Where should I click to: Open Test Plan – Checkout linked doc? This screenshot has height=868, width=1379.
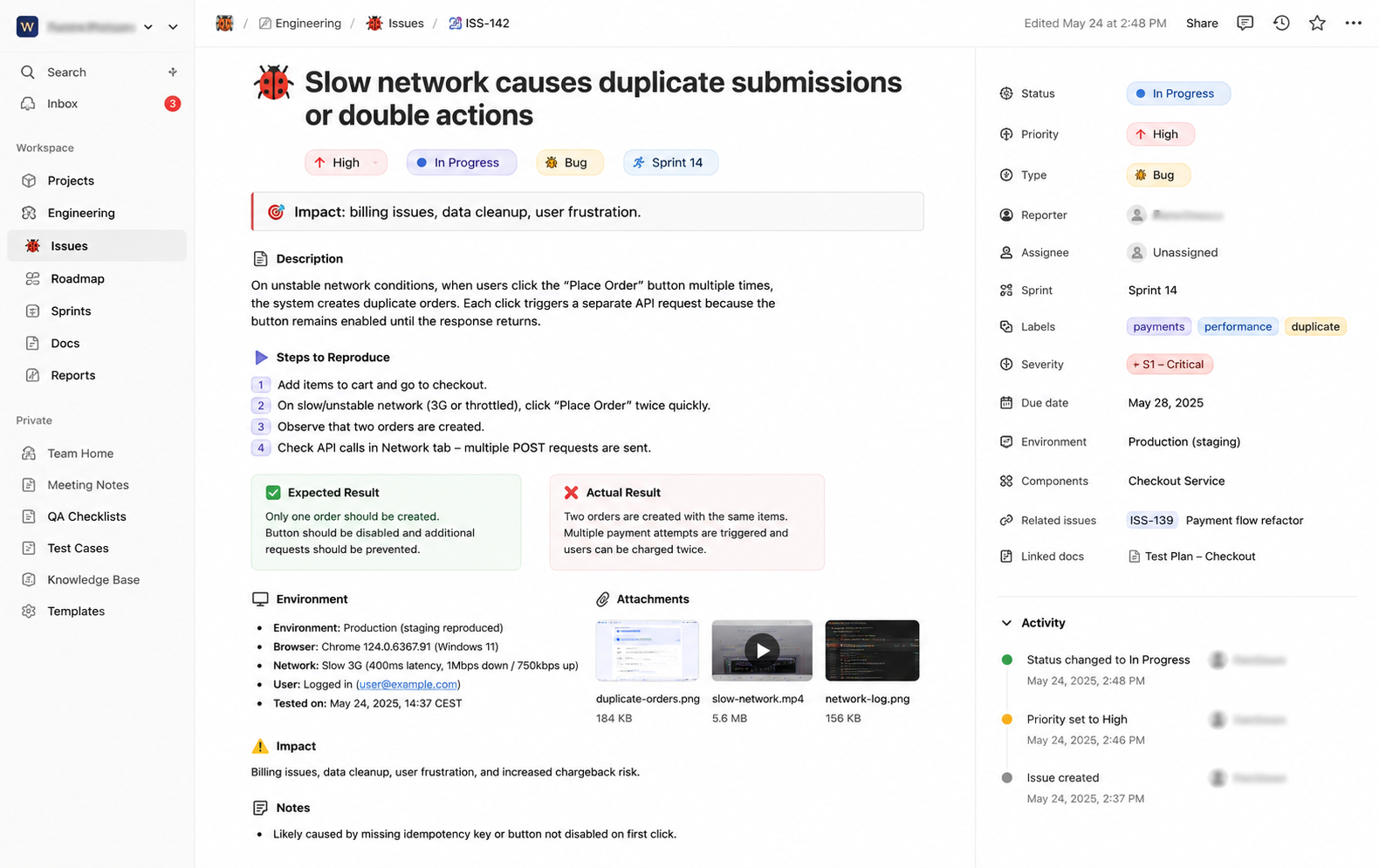(x=1192, y=557)
